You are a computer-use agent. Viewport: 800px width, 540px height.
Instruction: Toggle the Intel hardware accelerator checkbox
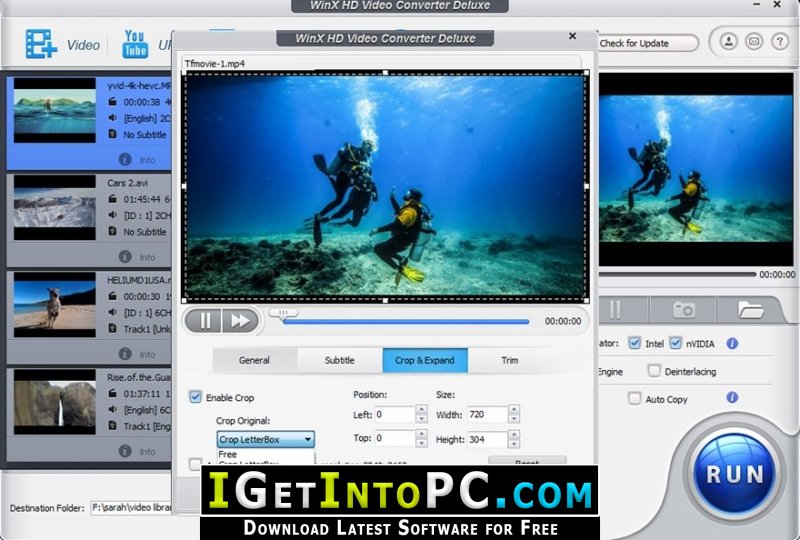(634, 343)
